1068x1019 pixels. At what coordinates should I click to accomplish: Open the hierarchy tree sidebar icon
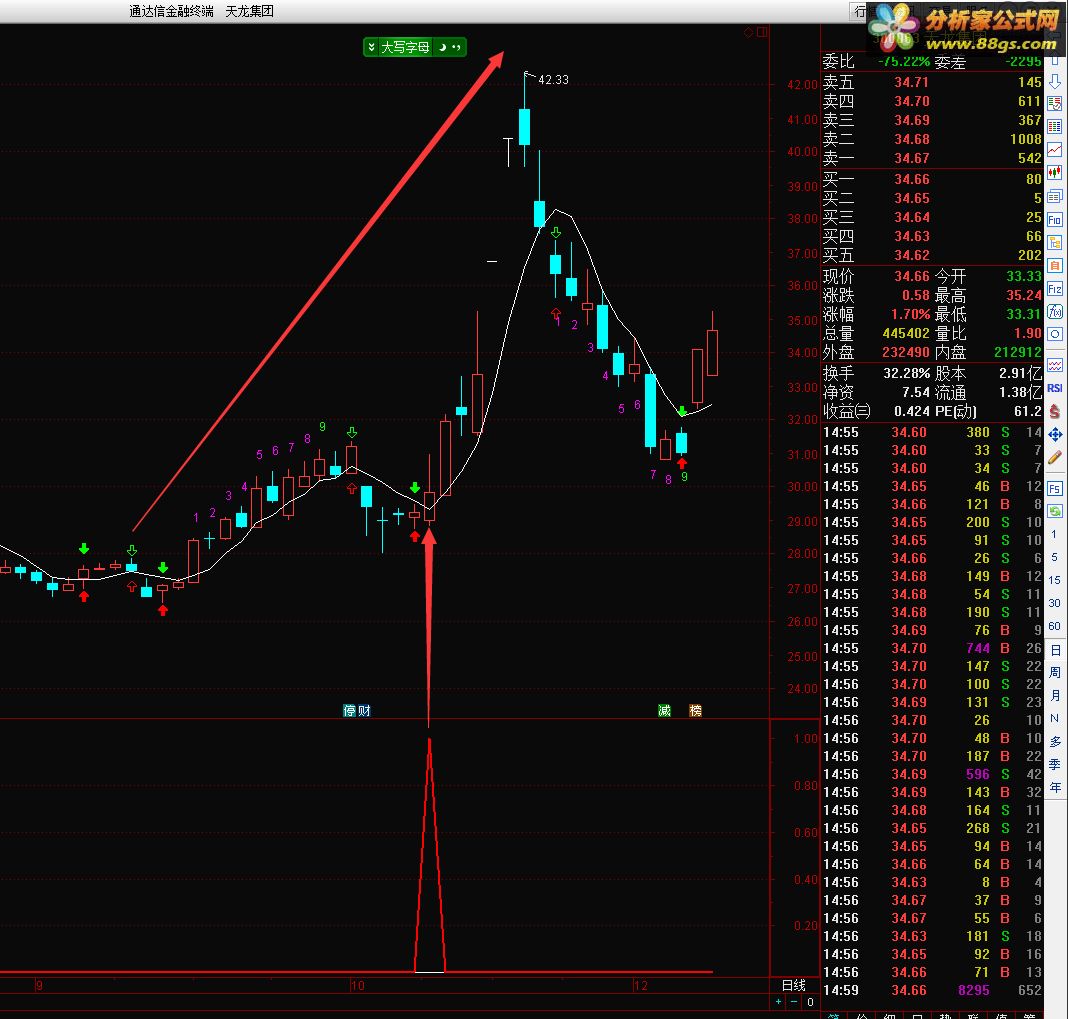click(1054, 242)
